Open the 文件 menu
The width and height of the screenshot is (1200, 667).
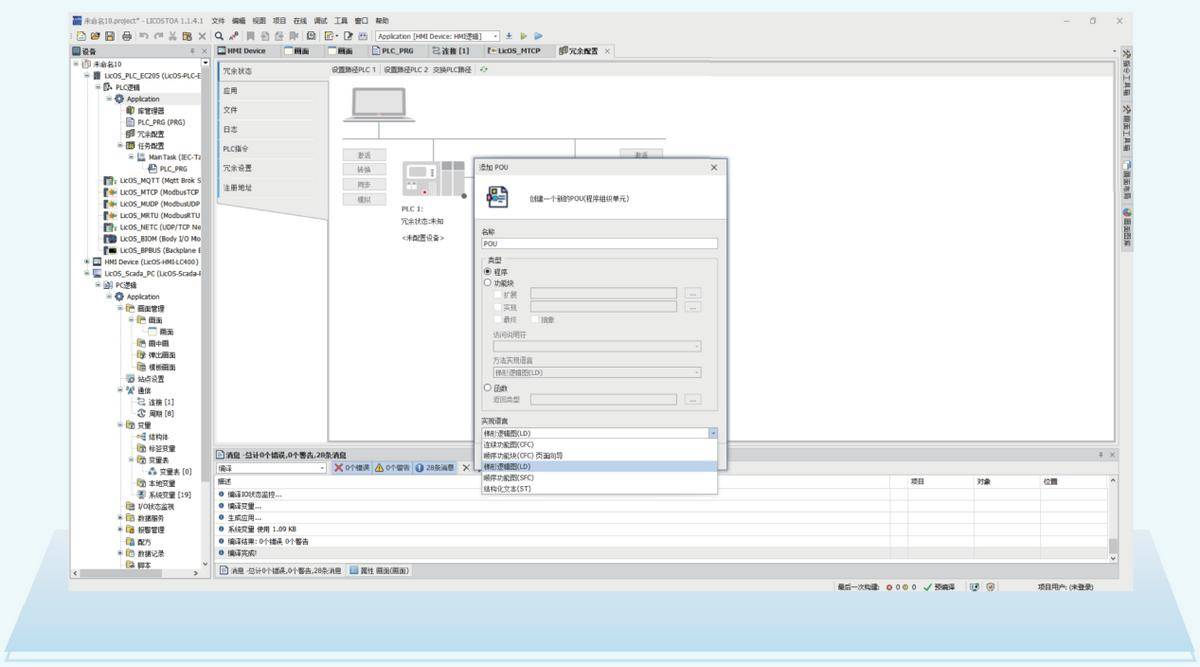(x=218, y=20)
